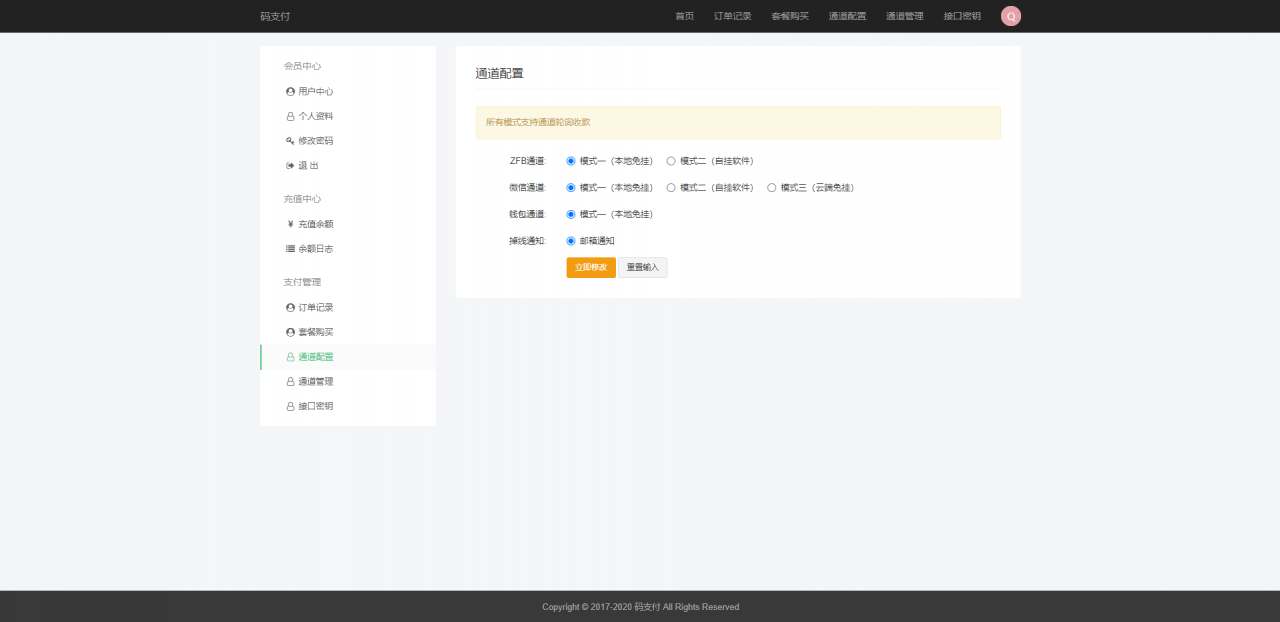1280x622 pixels.
Task: Click the orange 立即修改 button
Action: coord(590,267)
